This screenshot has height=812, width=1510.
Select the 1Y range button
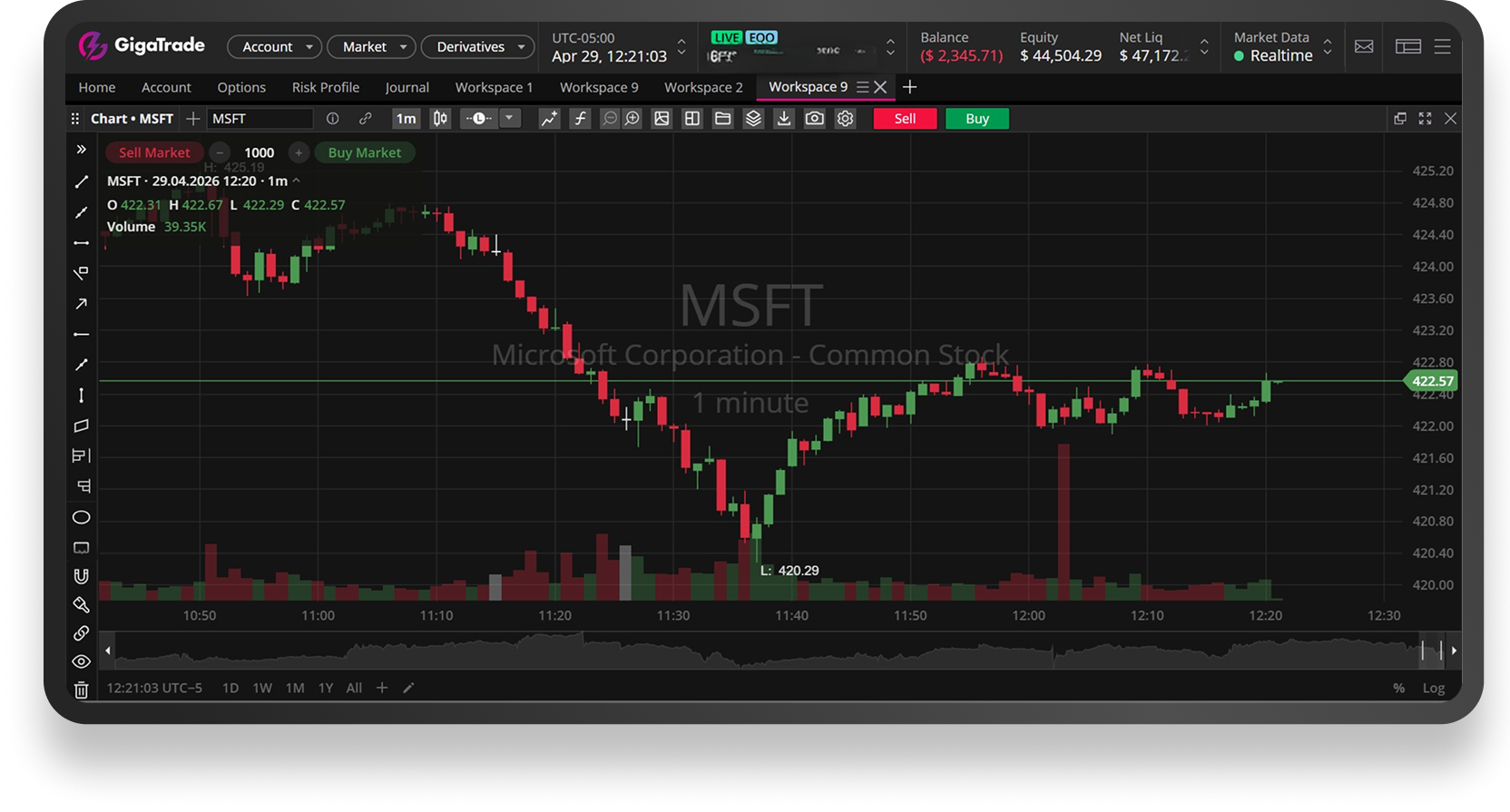coord(326,688)
